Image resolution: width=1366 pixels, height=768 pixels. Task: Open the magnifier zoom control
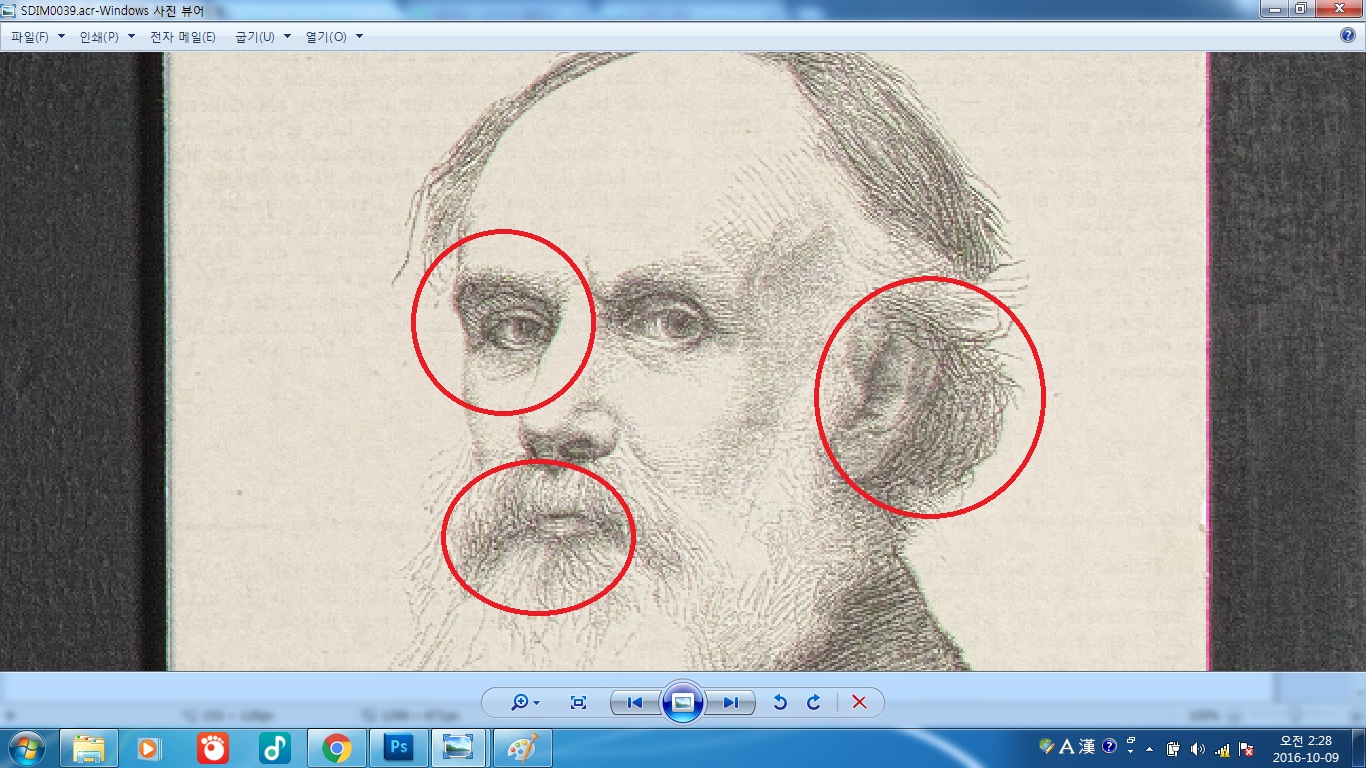click(519, 703)
